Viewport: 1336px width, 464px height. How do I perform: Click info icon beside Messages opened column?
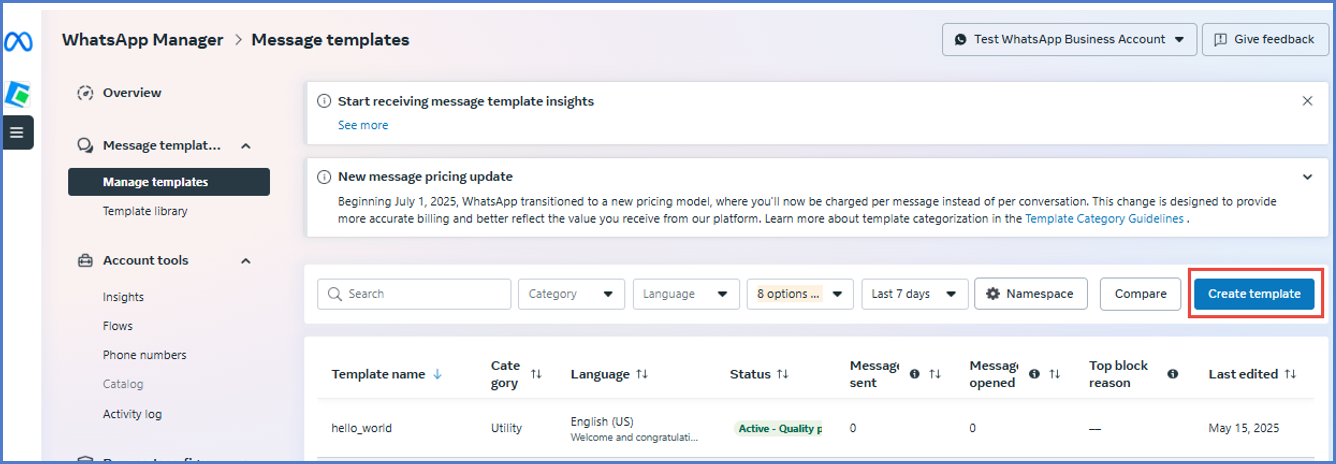[x=1034, y=374]
